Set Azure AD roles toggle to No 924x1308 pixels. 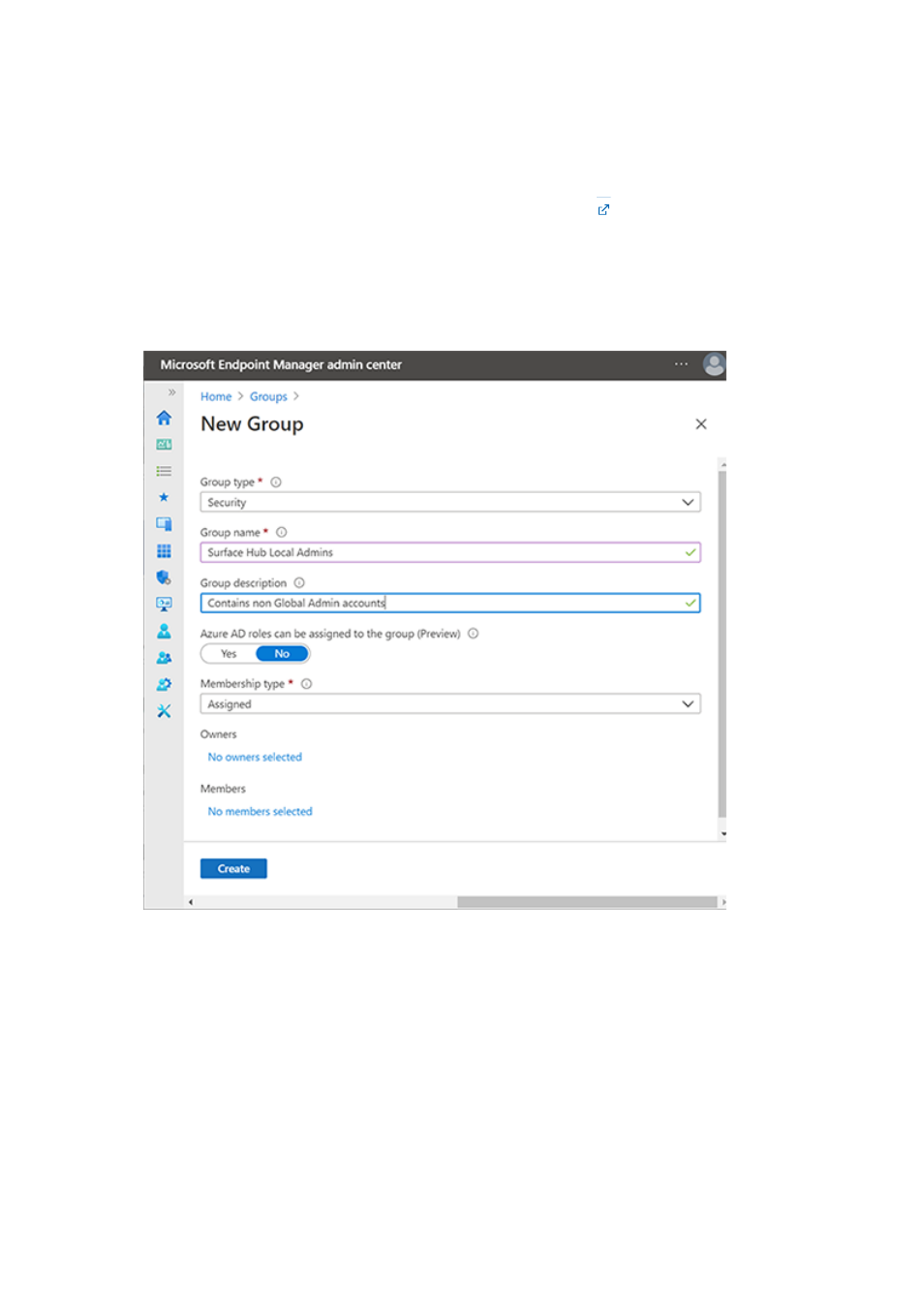point(282,654)
